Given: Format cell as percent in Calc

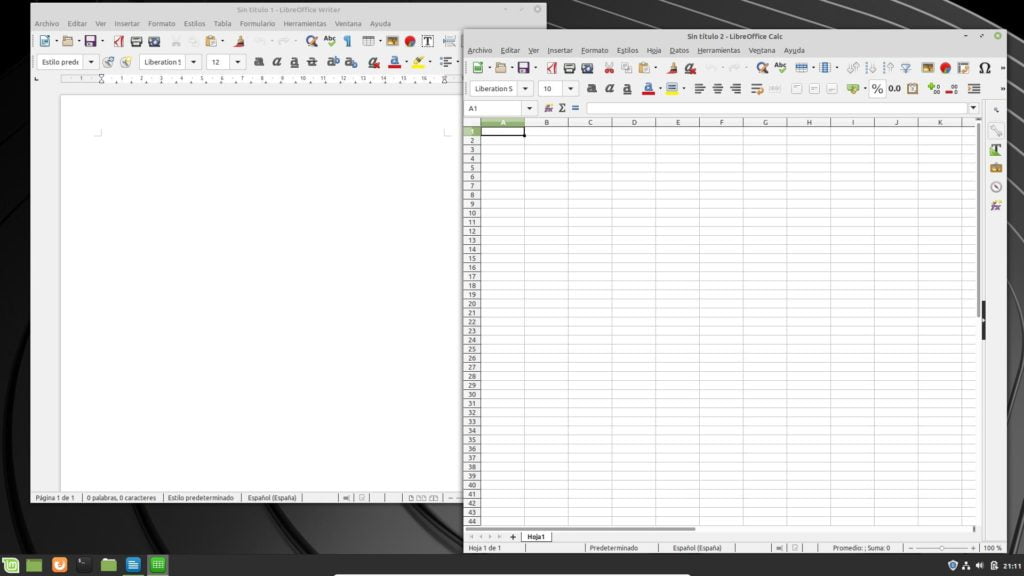Looking at the screenshot, I should click(877, 89).
